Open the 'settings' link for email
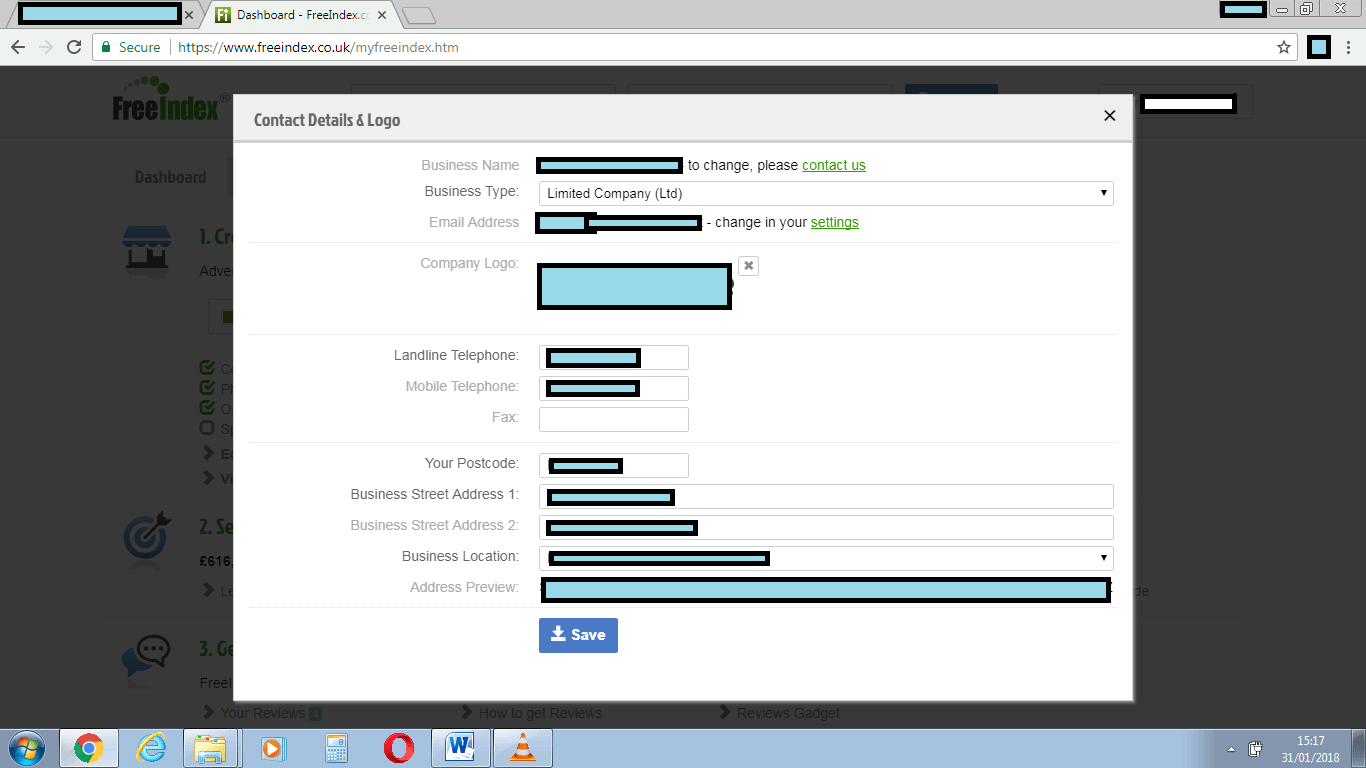Image resolution: width=1366 pixels, height=768 pixels. (x=834, y=222)
